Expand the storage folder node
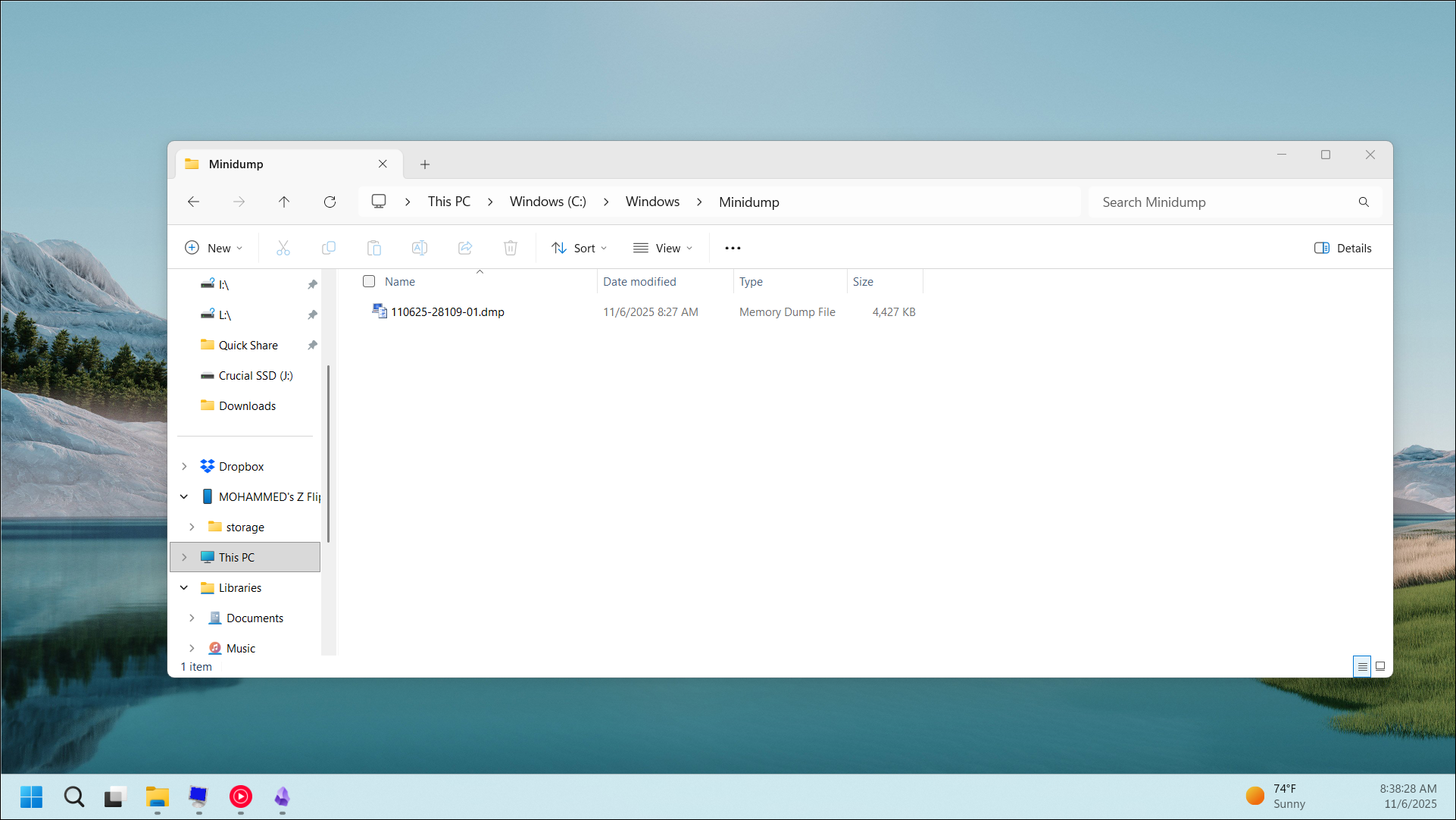Viewport: 1456px width, 820px height. click(192, 527)
